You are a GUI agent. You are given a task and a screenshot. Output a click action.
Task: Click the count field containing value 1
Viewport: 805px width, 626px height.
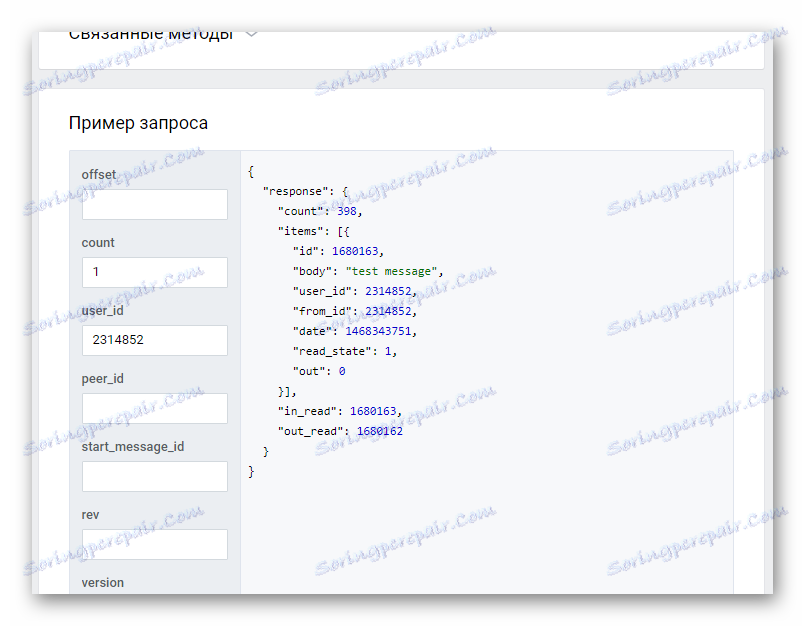tap(154, 272)
